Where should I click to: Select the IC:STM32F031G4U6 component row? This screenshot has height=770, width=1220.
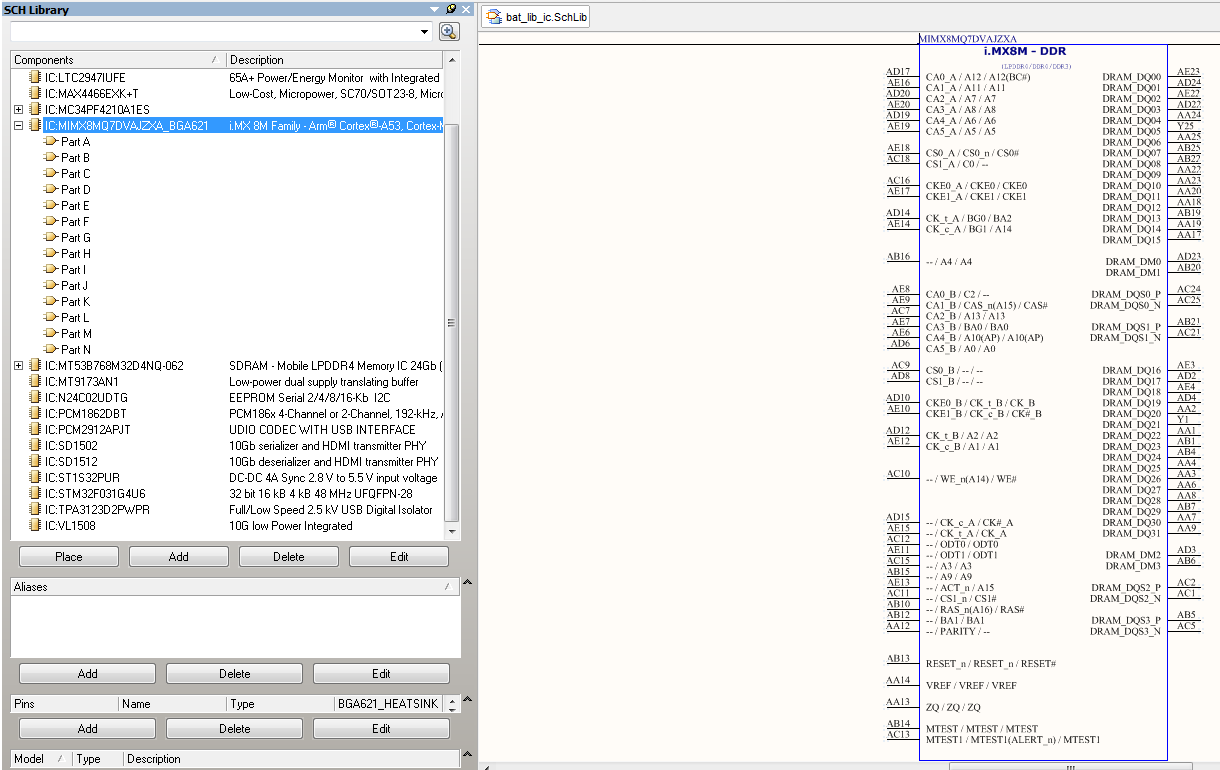coord(227,494)
